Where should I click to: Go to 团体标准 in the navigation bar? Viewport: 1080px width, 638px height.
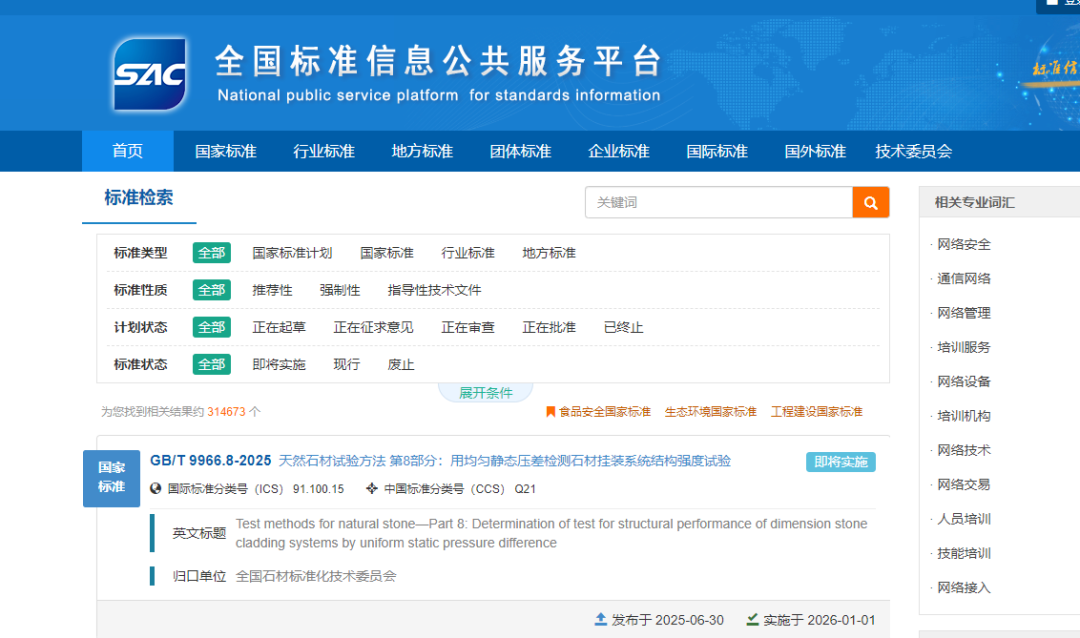[521, 151]
